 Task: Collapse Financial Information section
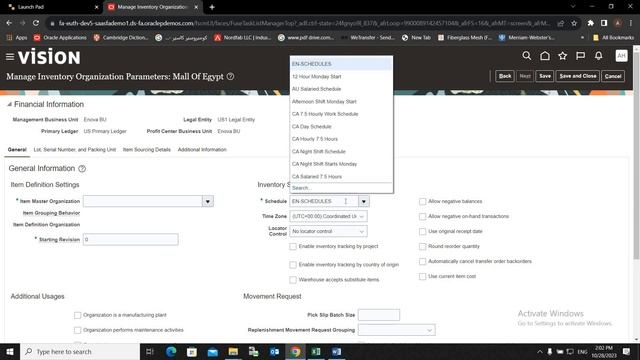point(9,104)
